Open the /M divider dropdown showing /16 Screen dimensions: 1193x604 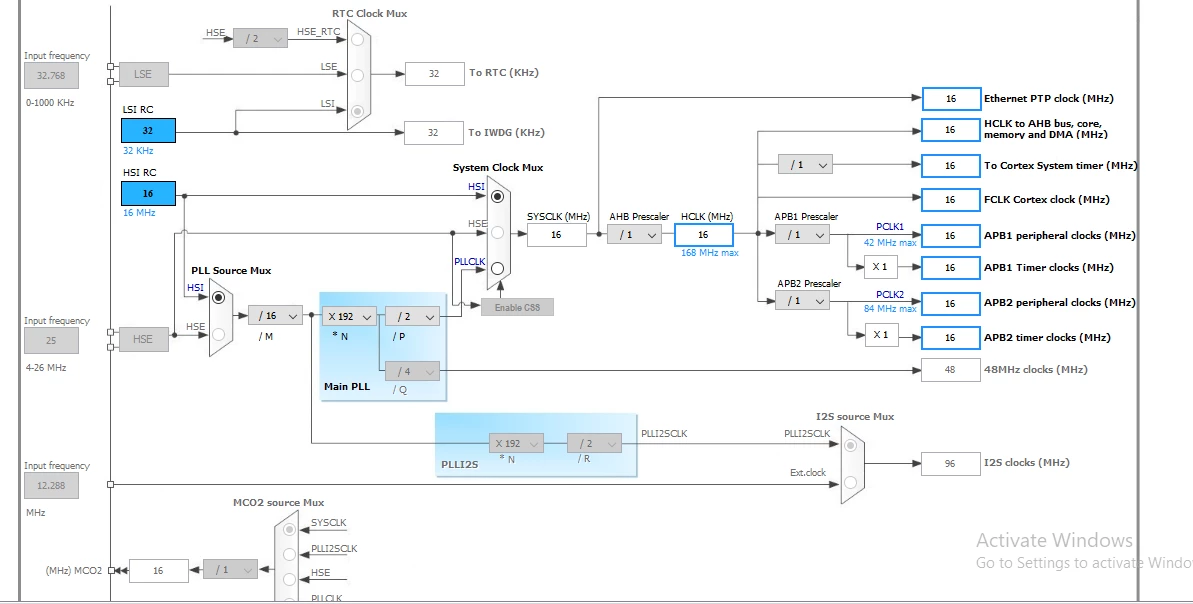coord(275,316)
